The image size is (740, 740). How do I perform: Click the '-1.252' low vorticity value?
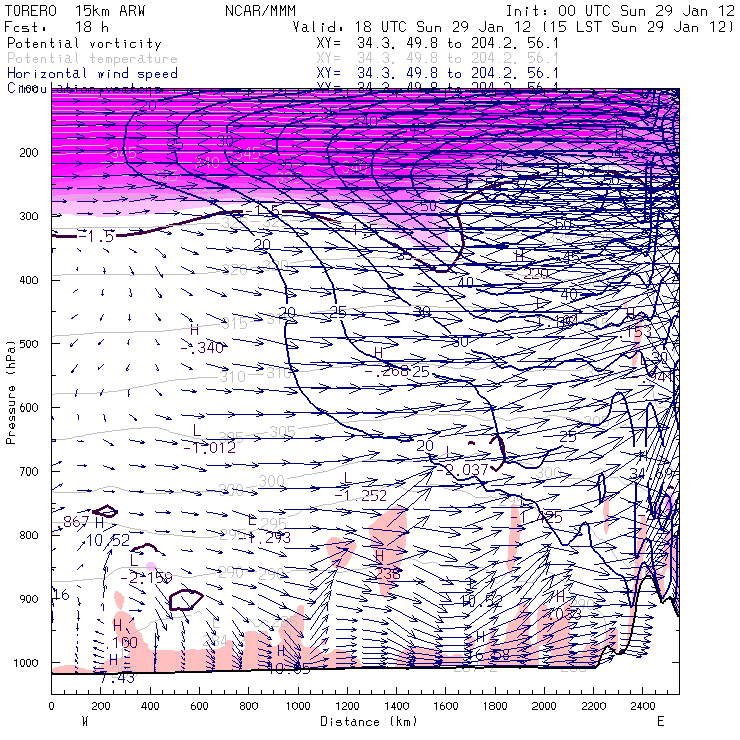pyautogui.click(x=361, y=496)
